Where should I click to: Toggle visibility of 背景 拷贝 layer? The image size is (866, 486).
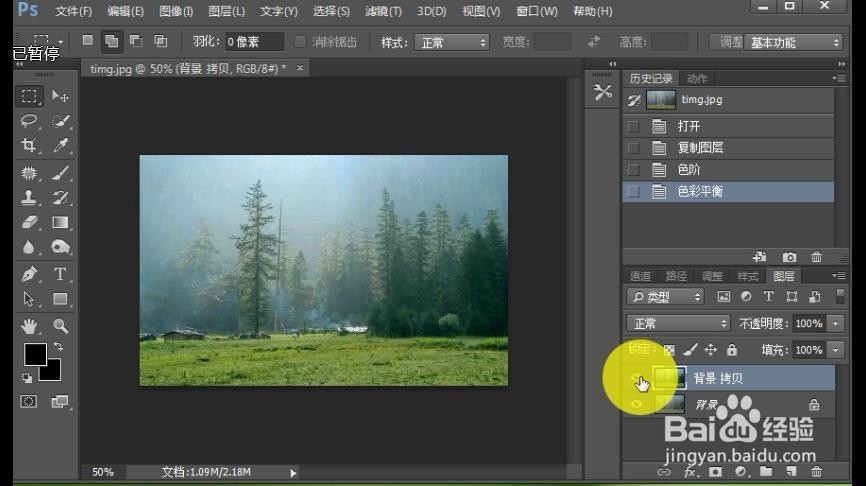[637, 378]
